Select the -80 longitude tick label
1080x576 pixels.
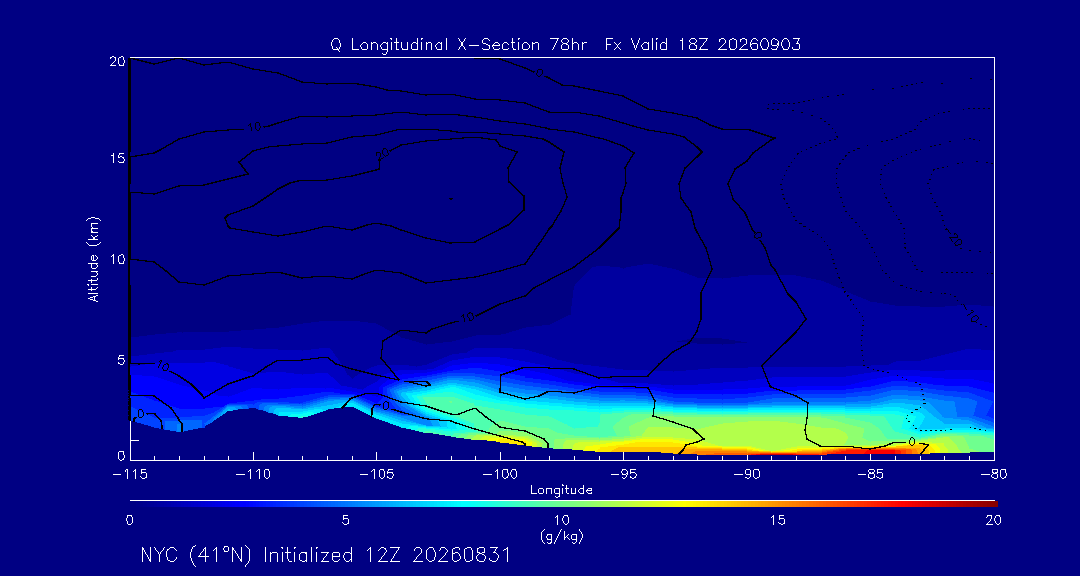(993, 475)
